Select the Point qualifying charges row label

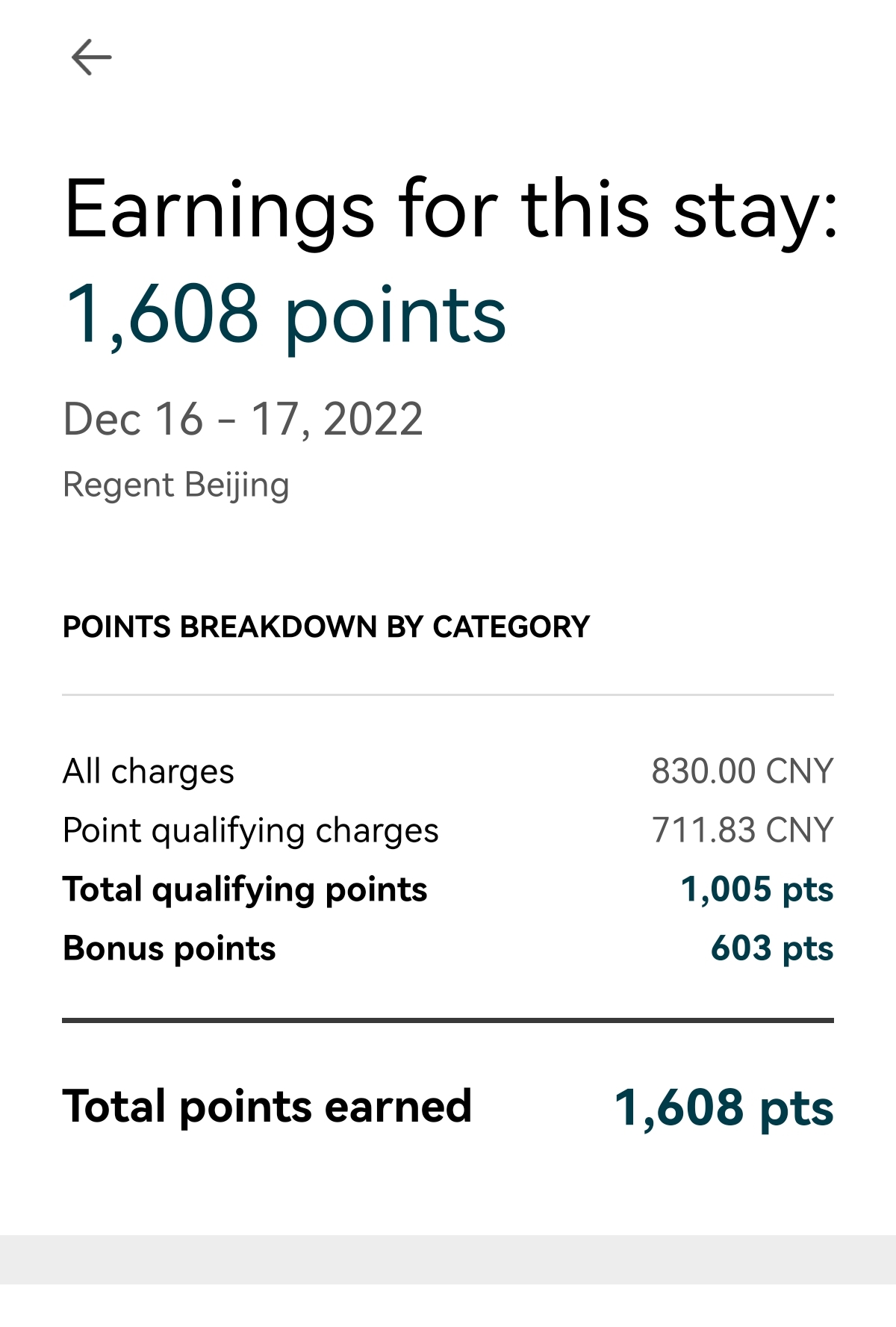251,831
